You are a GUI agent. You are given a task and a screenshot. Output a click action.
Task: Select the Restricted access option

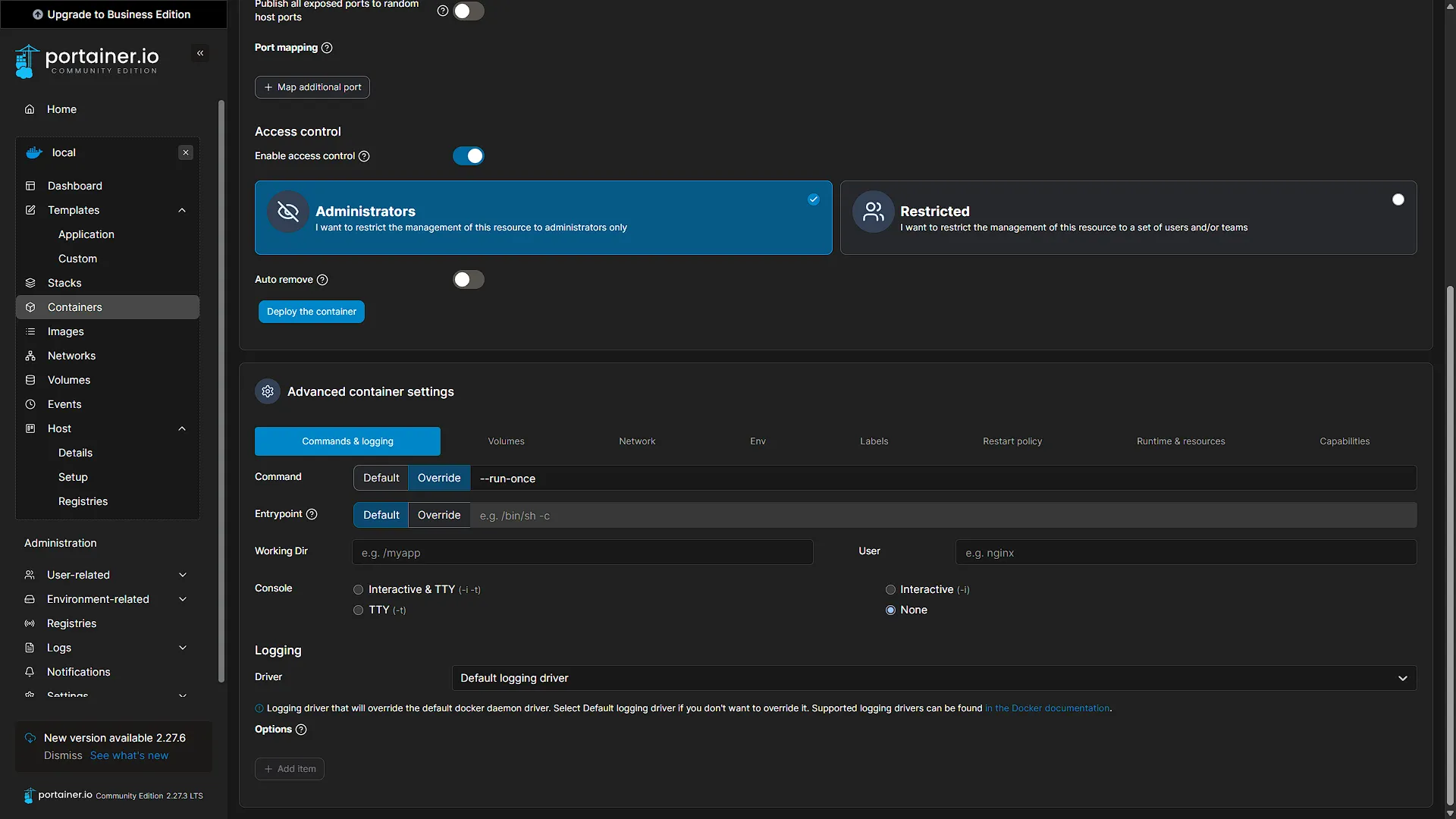1128,218
